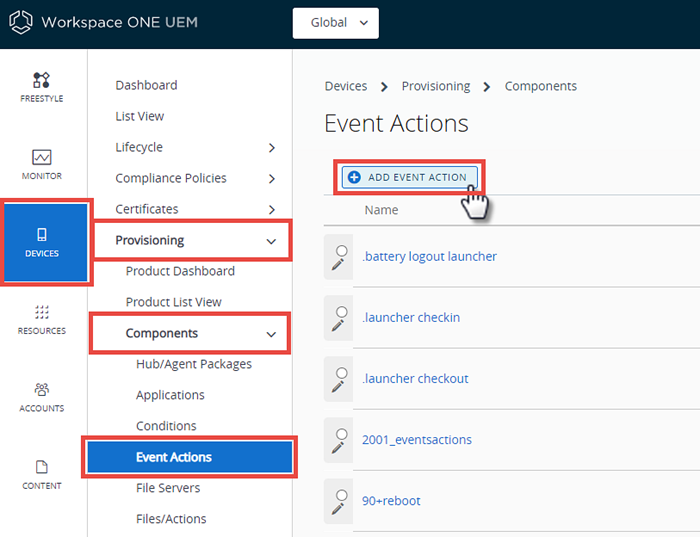
Task: Go to File Servers under Components
Action: tap(168, 488)
